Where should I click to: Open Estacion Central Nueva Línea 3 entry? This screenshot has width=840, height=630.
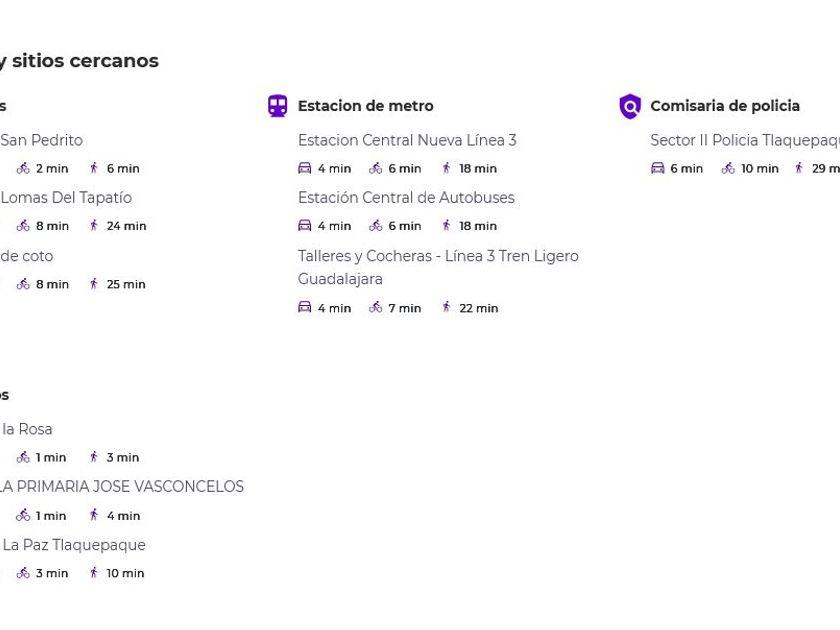(407, 140)
